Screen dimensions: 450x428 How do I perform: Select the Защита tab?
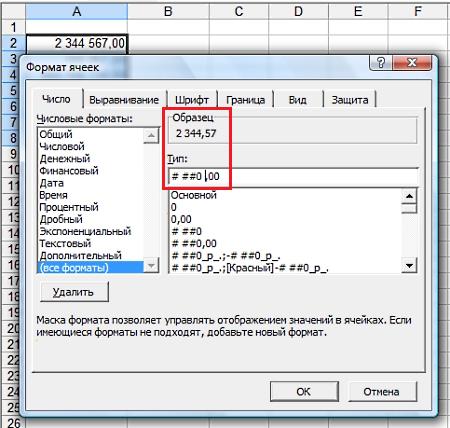[x=350, y=100]
